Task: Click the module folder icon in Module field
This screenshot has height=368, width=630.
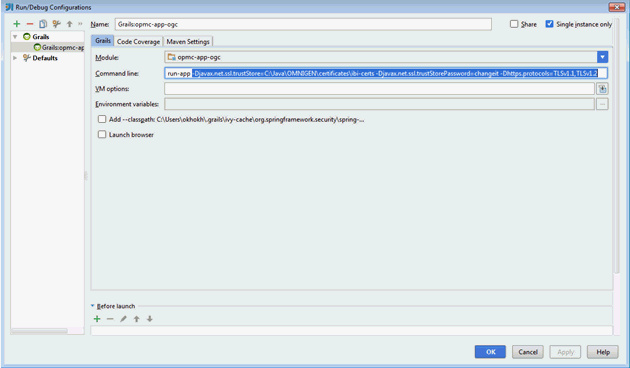Action: (x=172, y=57)
